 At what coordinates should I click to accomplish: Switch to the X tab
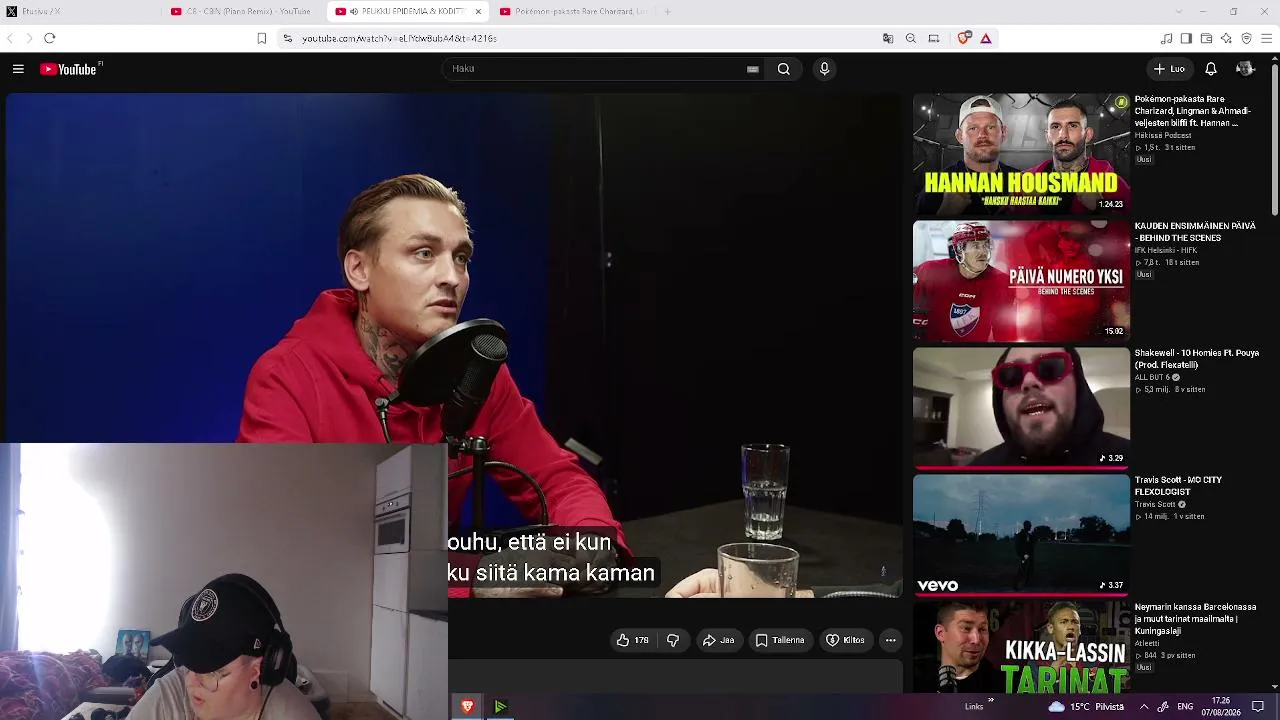pyautogui.click(x=80, y=12)
